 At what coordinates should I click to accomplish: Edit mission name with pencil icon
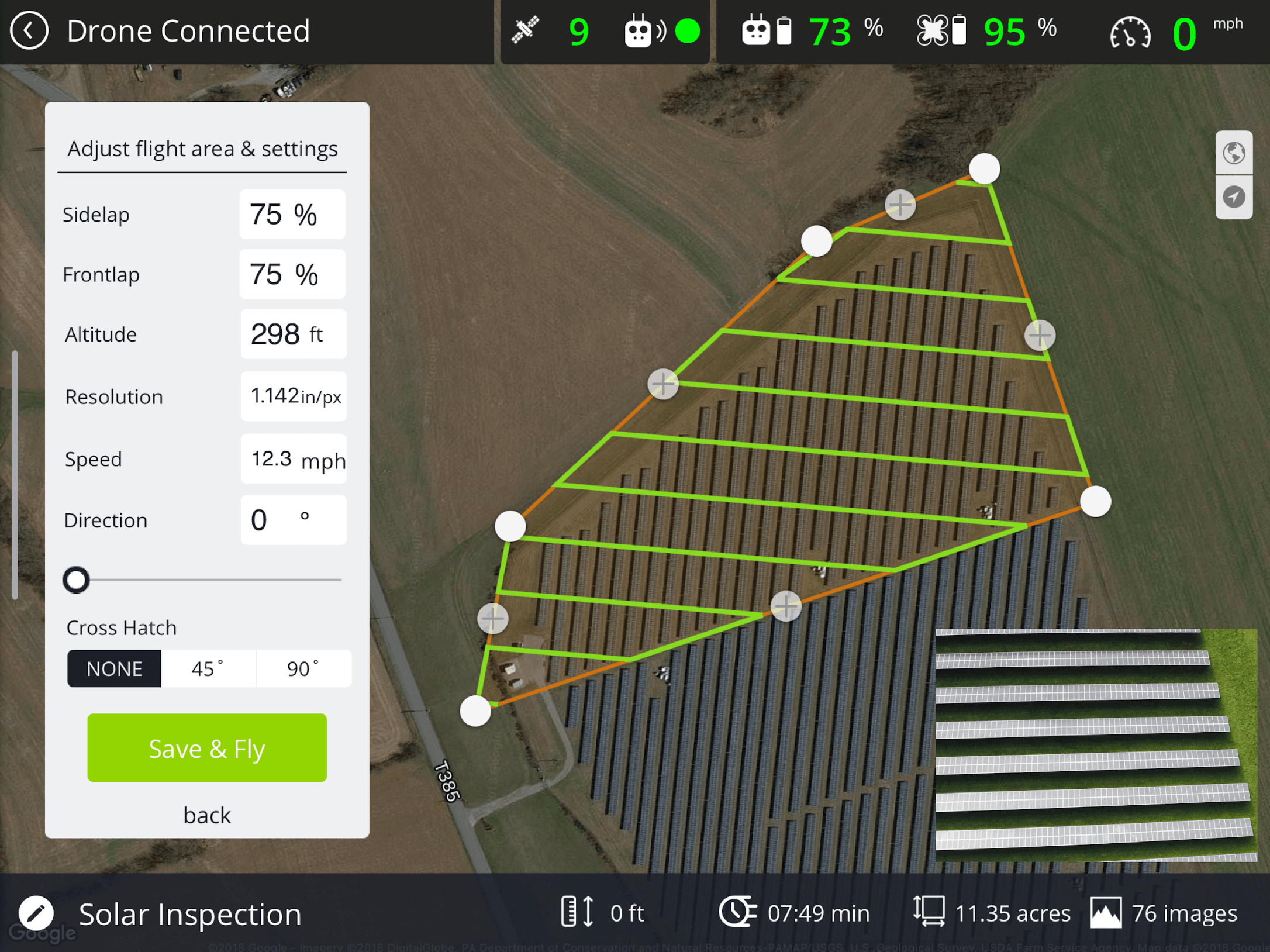pyautogui.click(x=36, y=913)
